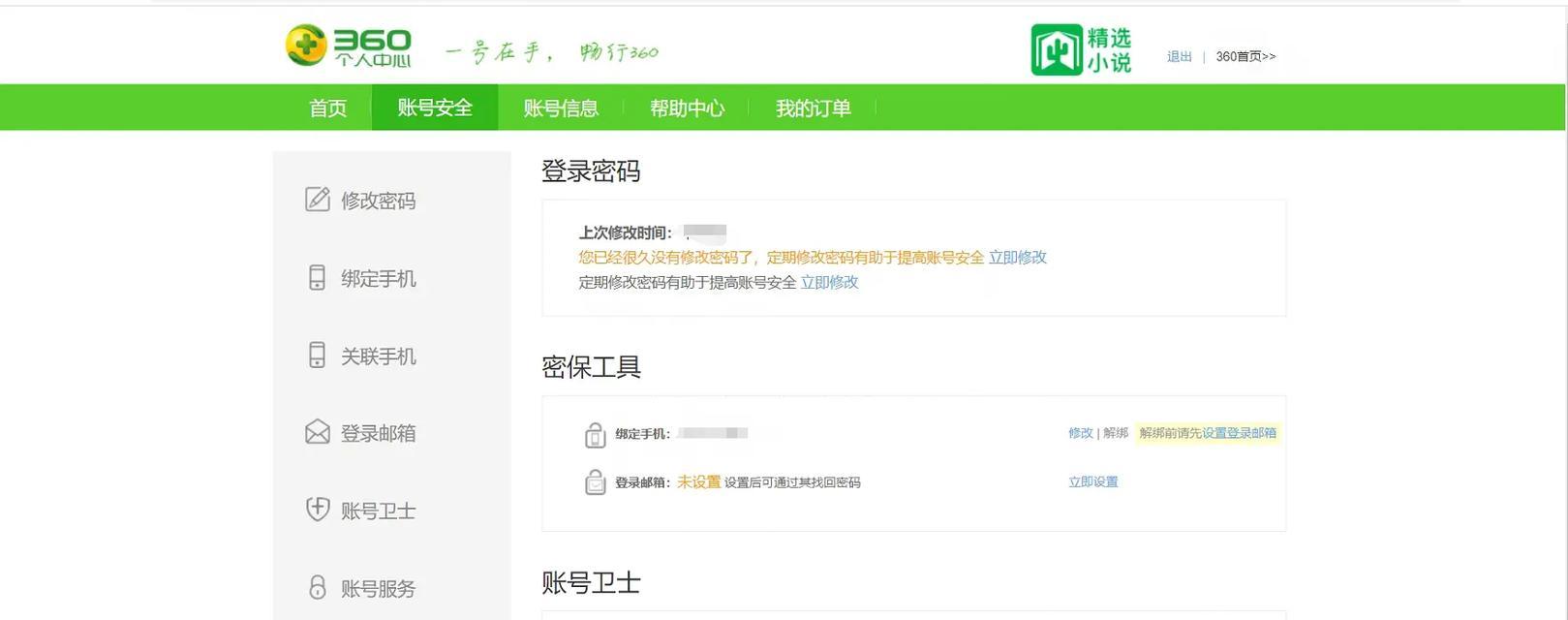
Task: Click the 退出 logout link
Action: click(1179, 56)
